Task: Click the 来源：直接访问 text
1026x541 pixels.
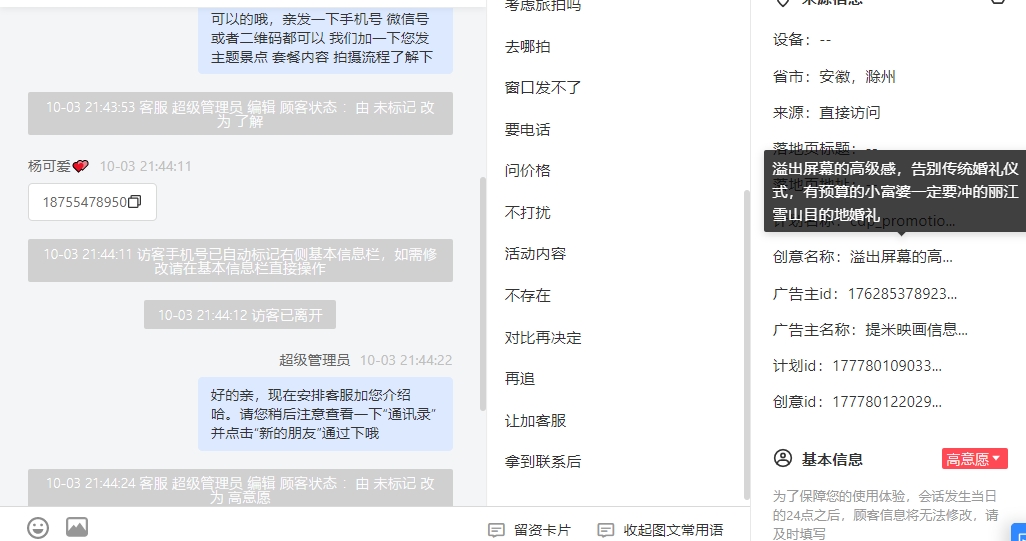Action: pos(826,113)
